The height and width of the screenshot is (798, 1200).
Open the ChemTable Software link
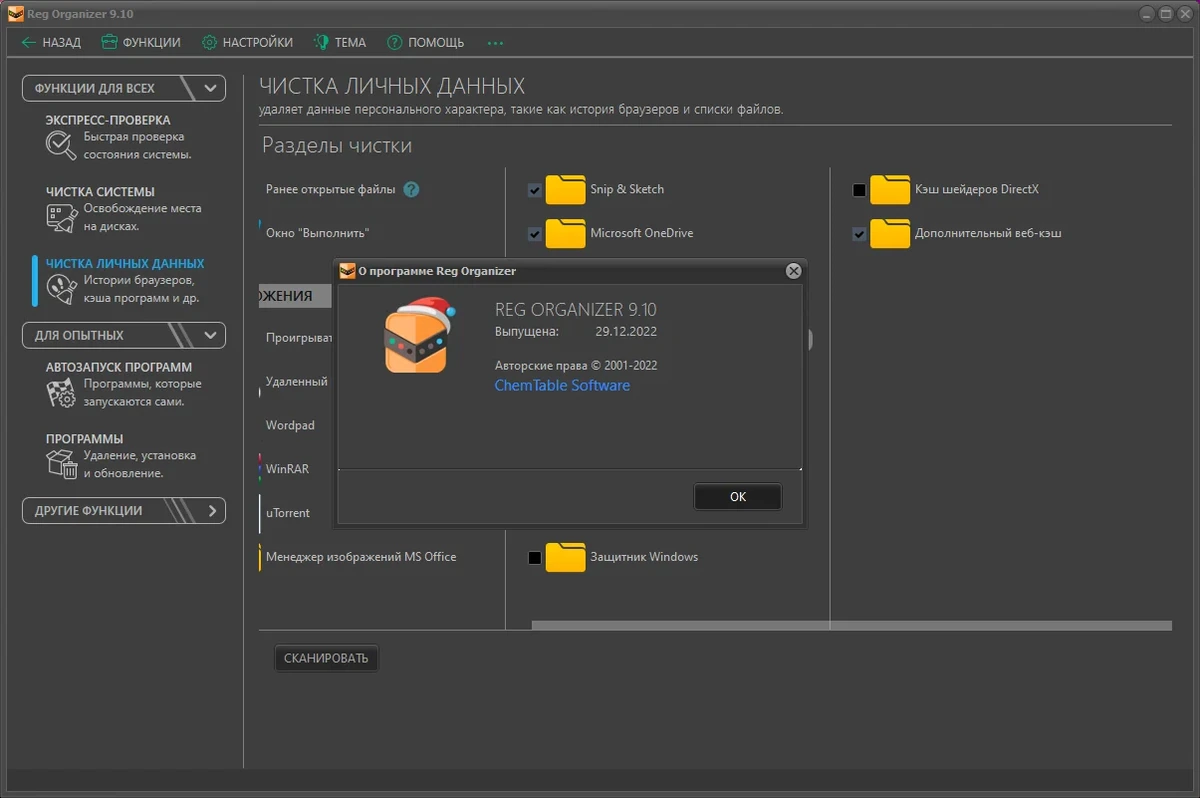click(562, 385)
